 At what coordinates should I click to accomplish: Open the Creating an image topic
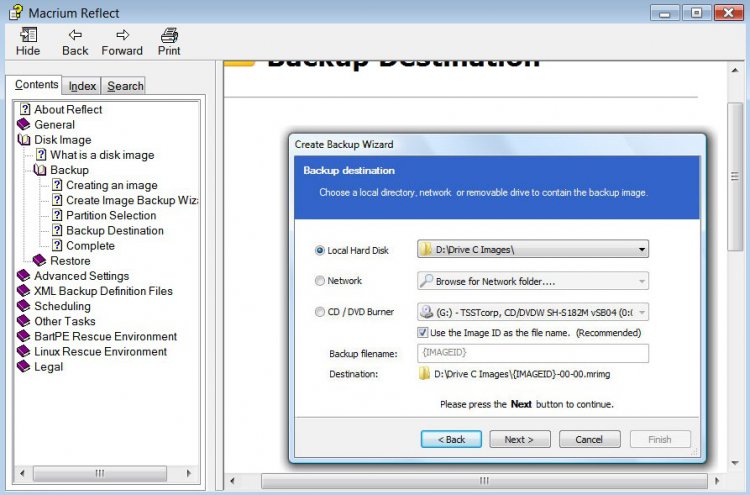click(111, 185)
